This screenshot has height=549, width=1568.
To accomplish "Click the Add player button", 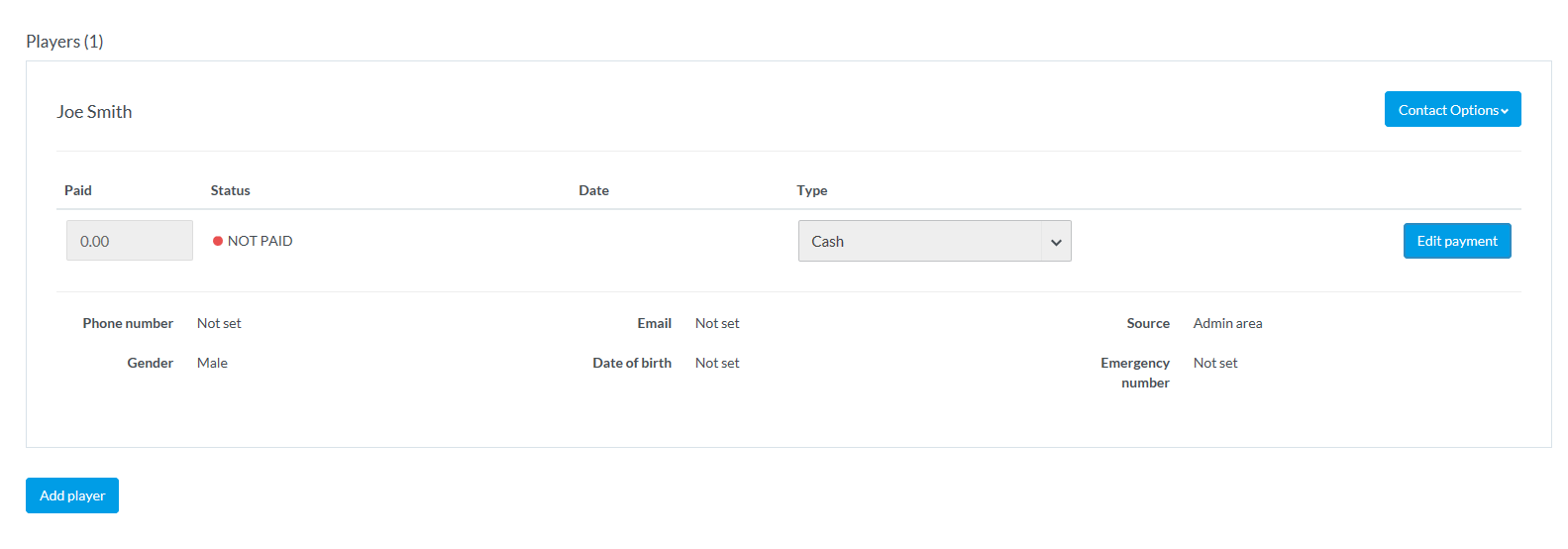I will click(x=72, y=495).
